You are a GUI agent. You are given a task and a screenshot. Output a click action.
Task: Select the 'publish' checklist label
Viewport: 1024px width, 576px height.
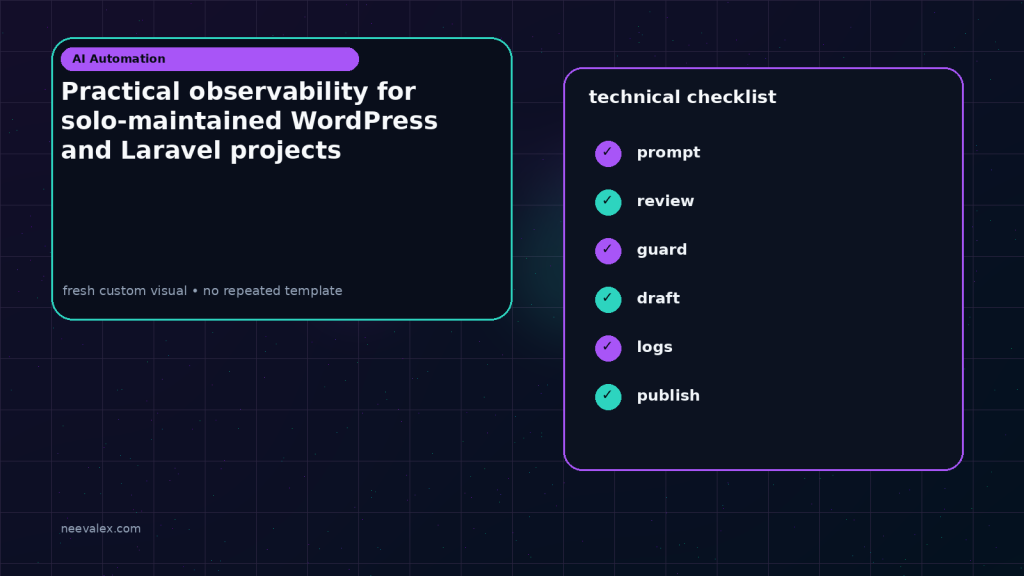668,396
